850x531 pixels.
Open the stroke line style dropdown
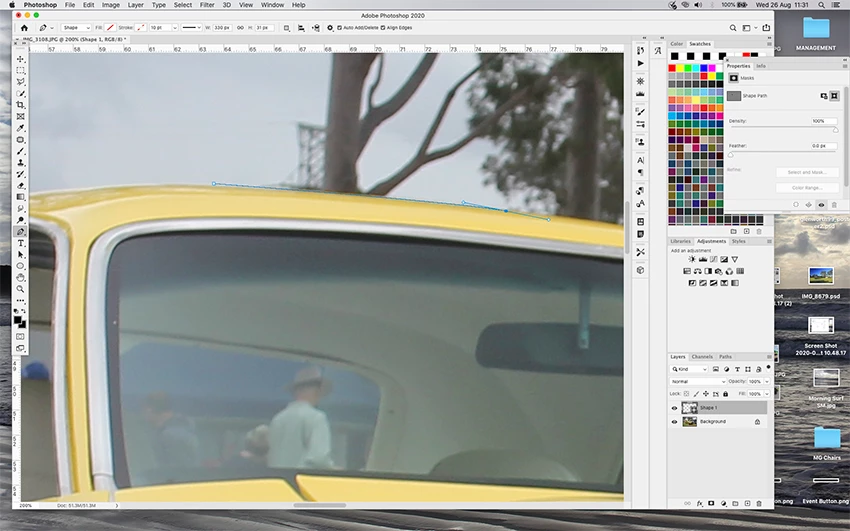click(x=191, y=28)
